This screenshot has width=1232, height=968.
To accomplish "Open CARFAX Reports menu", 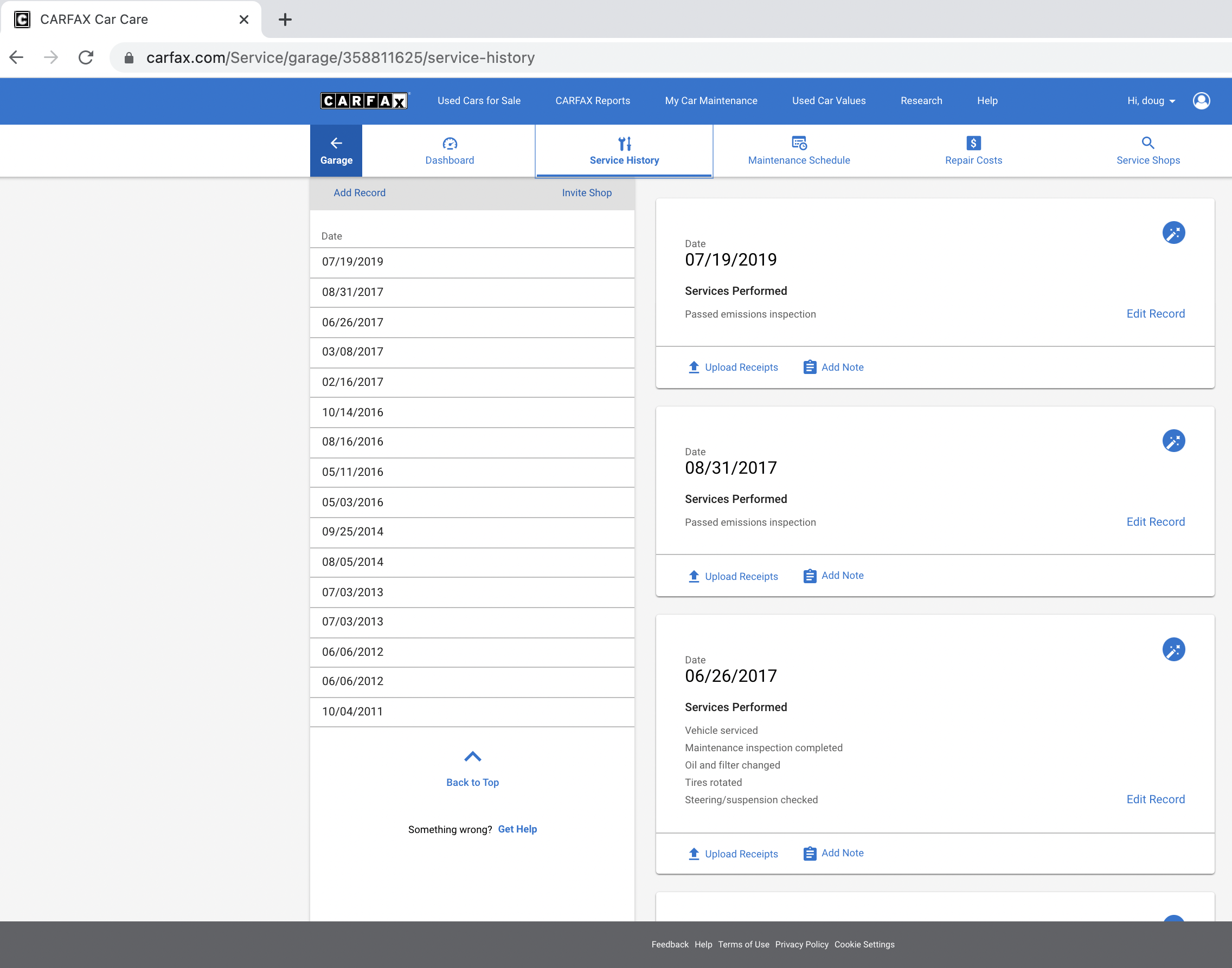I will pos(593,101).
